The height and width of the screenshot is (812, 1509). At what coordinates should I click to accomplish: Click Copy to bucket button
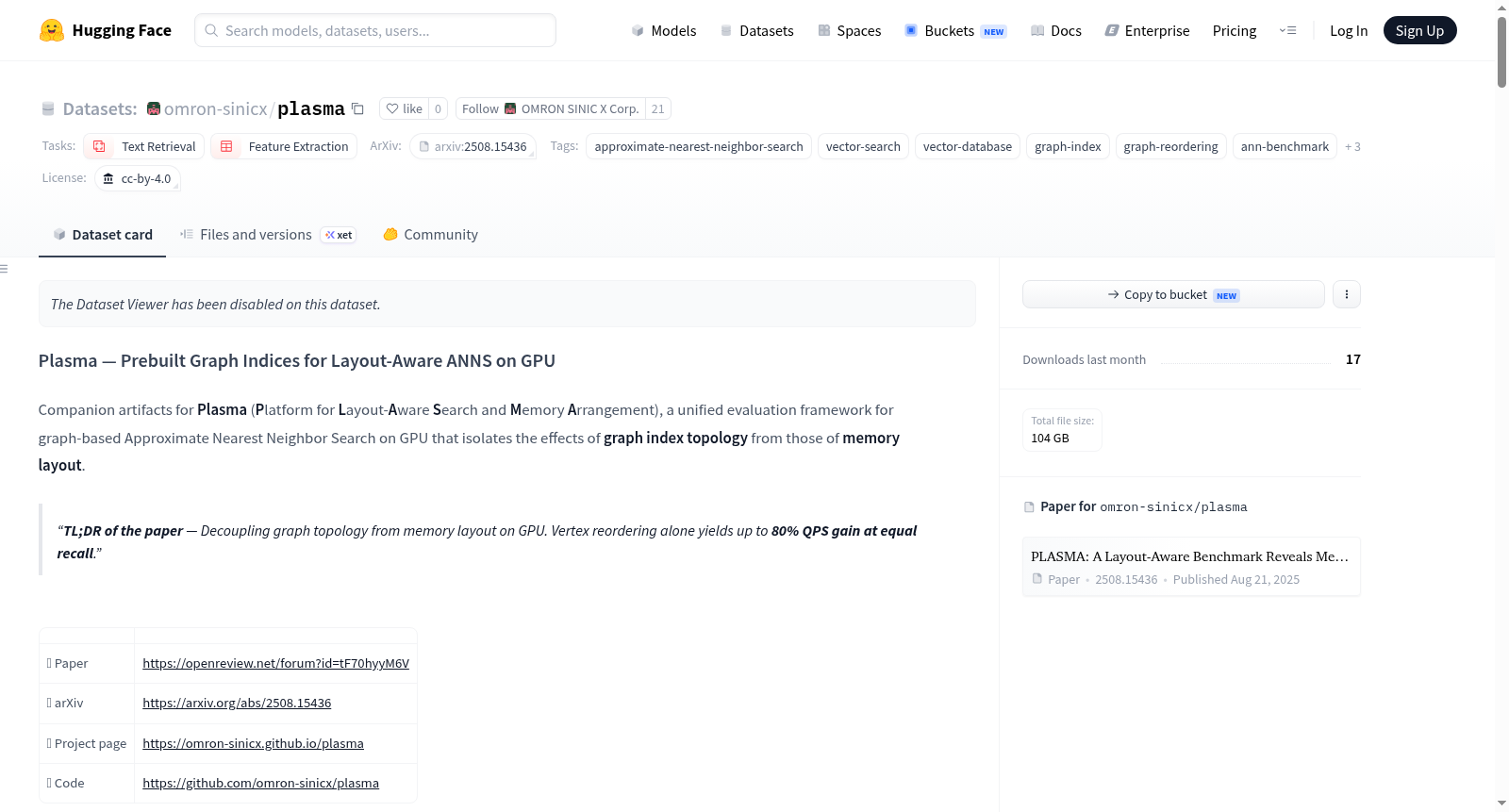[x=1173, y=294]
